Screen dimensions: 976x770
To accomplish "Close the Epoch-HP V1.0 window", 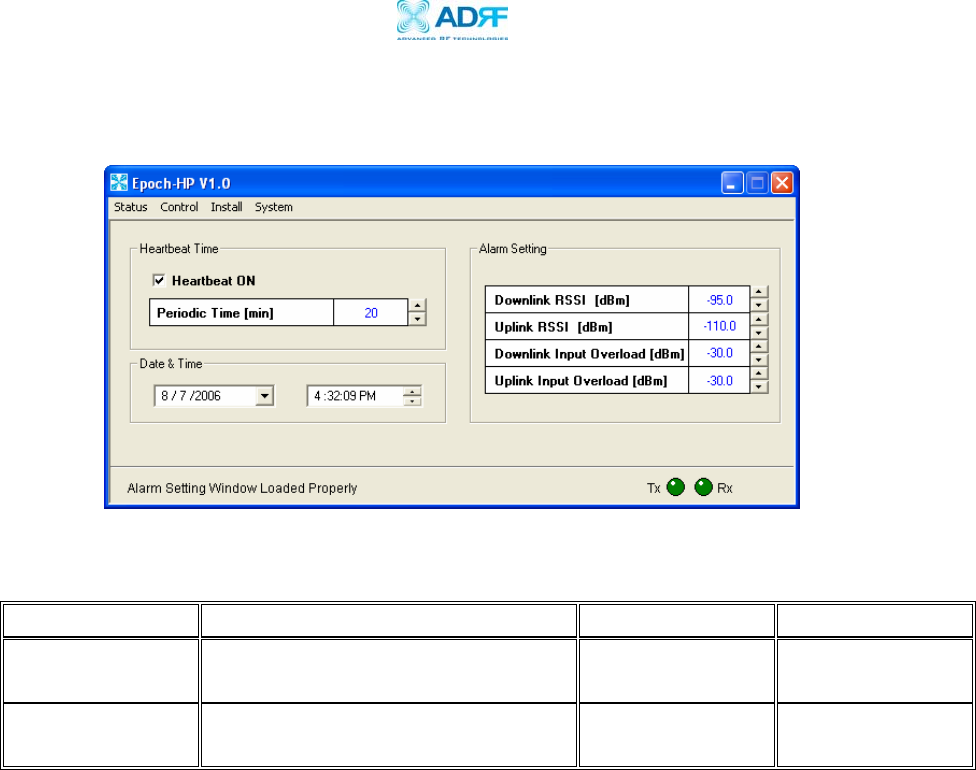I will click(782, 183).
